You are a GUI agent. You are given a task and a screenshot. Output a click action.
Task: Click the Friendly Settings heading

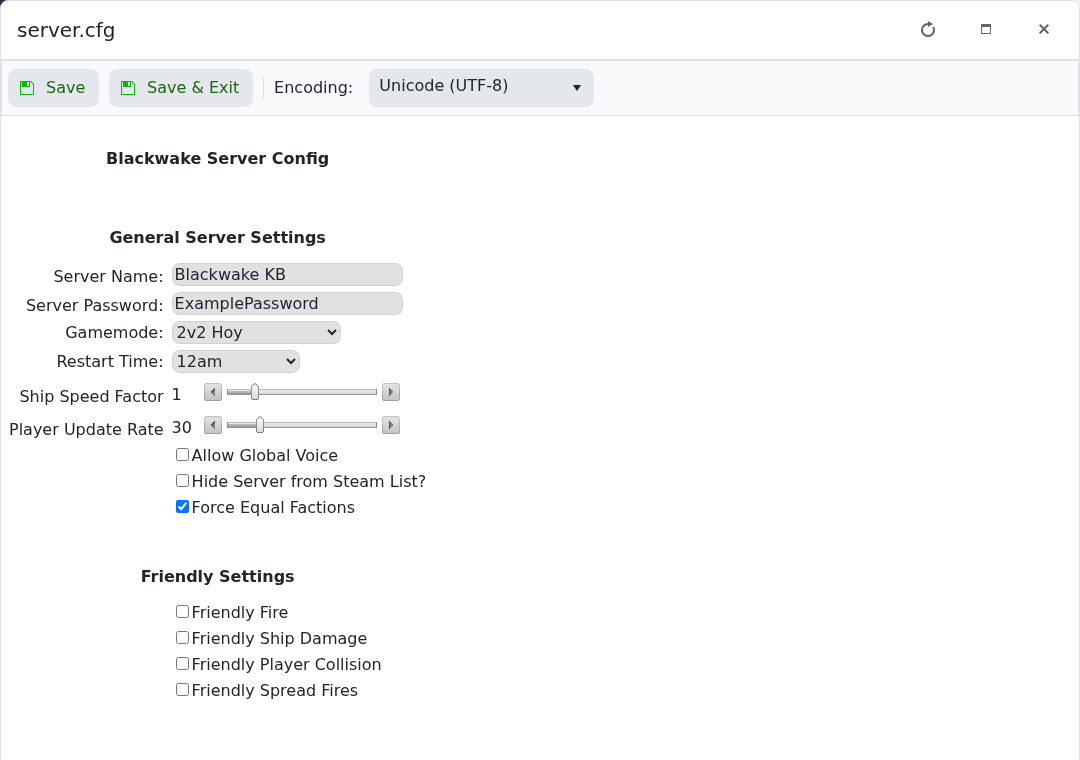[218, 576]
